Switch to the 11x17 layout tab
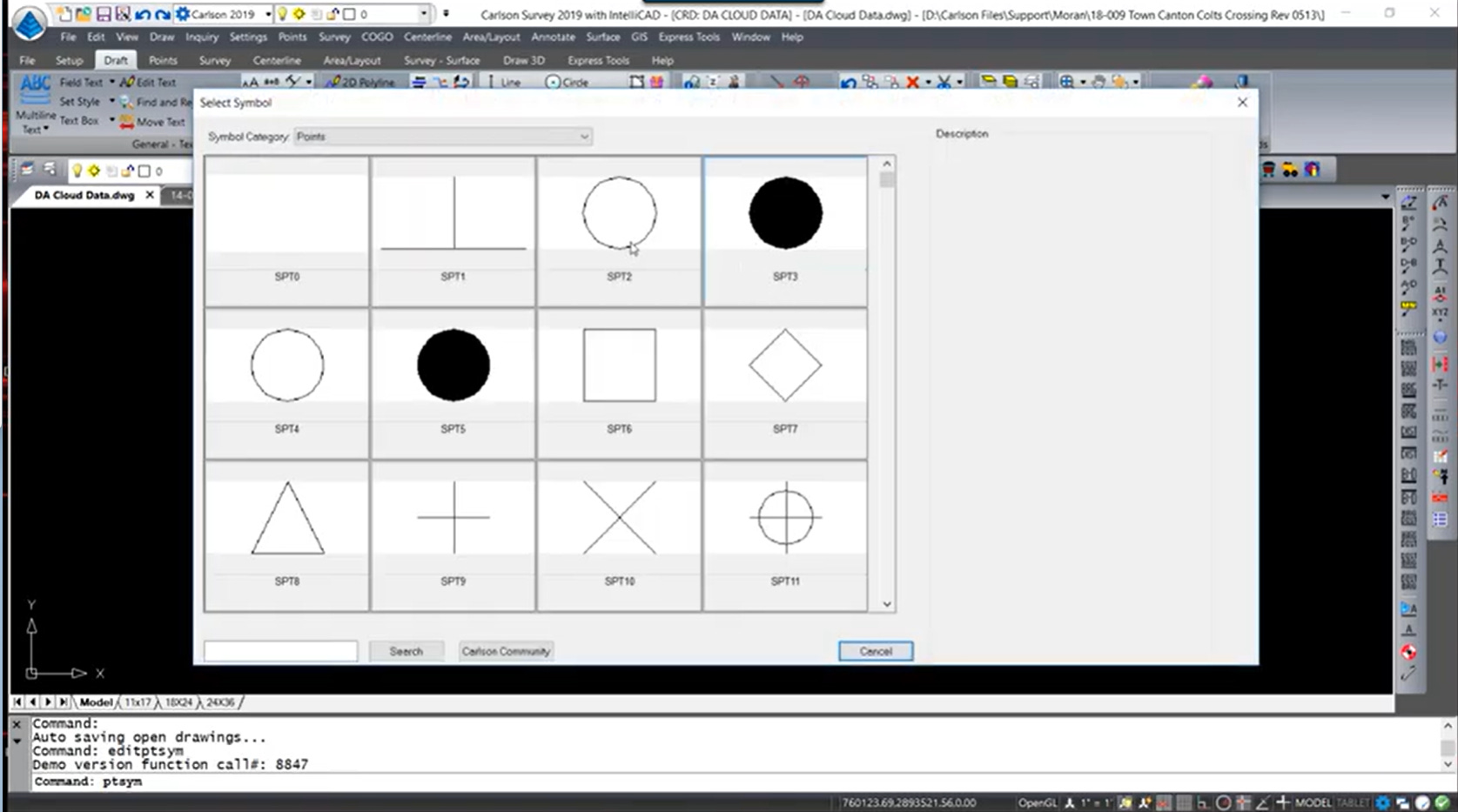Image resolution: width=1458 pixels, height=812 pixels. pyautogui.click(x=137, y=701)
